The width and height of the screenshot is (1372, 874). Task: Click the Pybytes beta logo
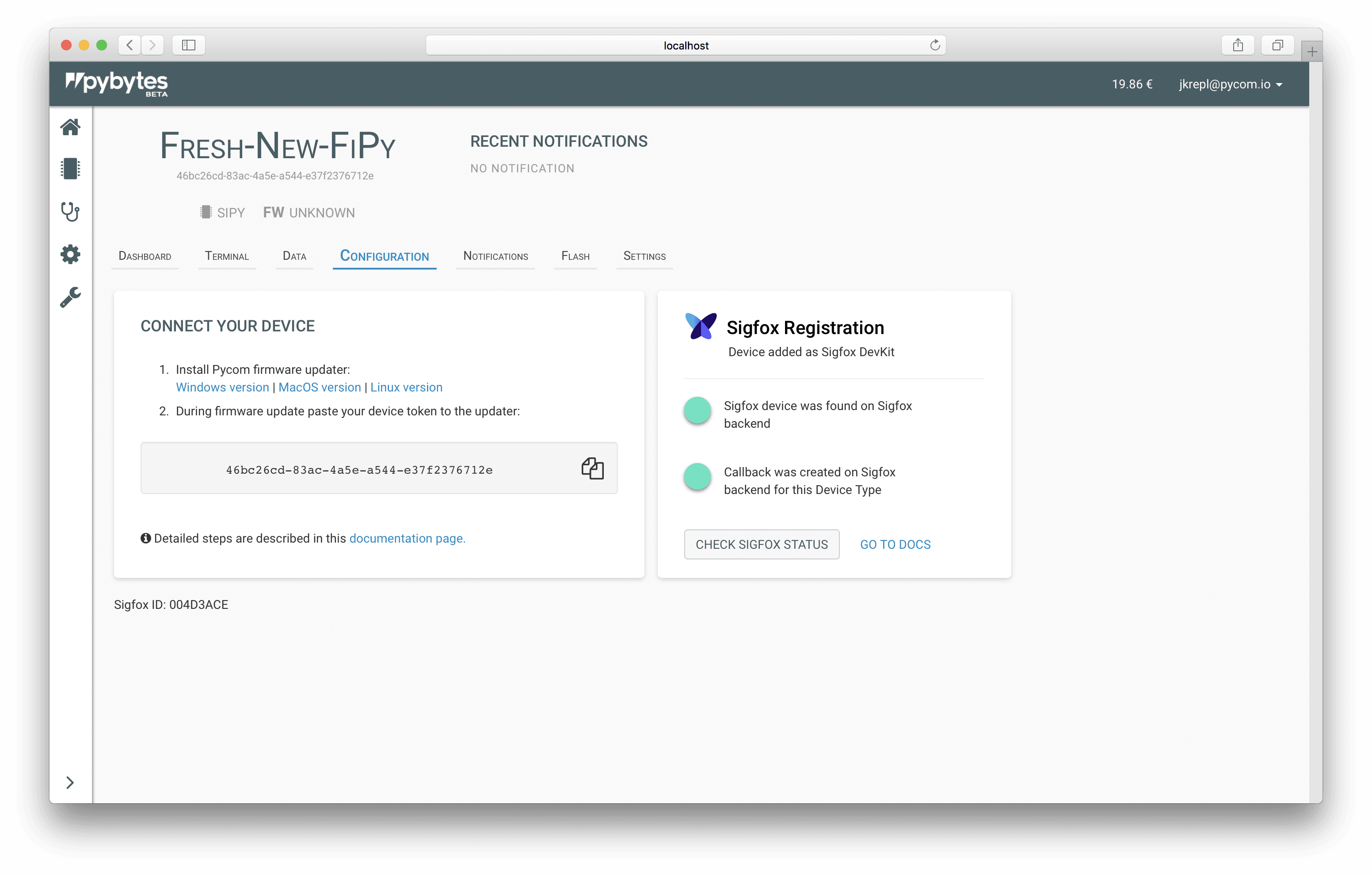point(117,84)
